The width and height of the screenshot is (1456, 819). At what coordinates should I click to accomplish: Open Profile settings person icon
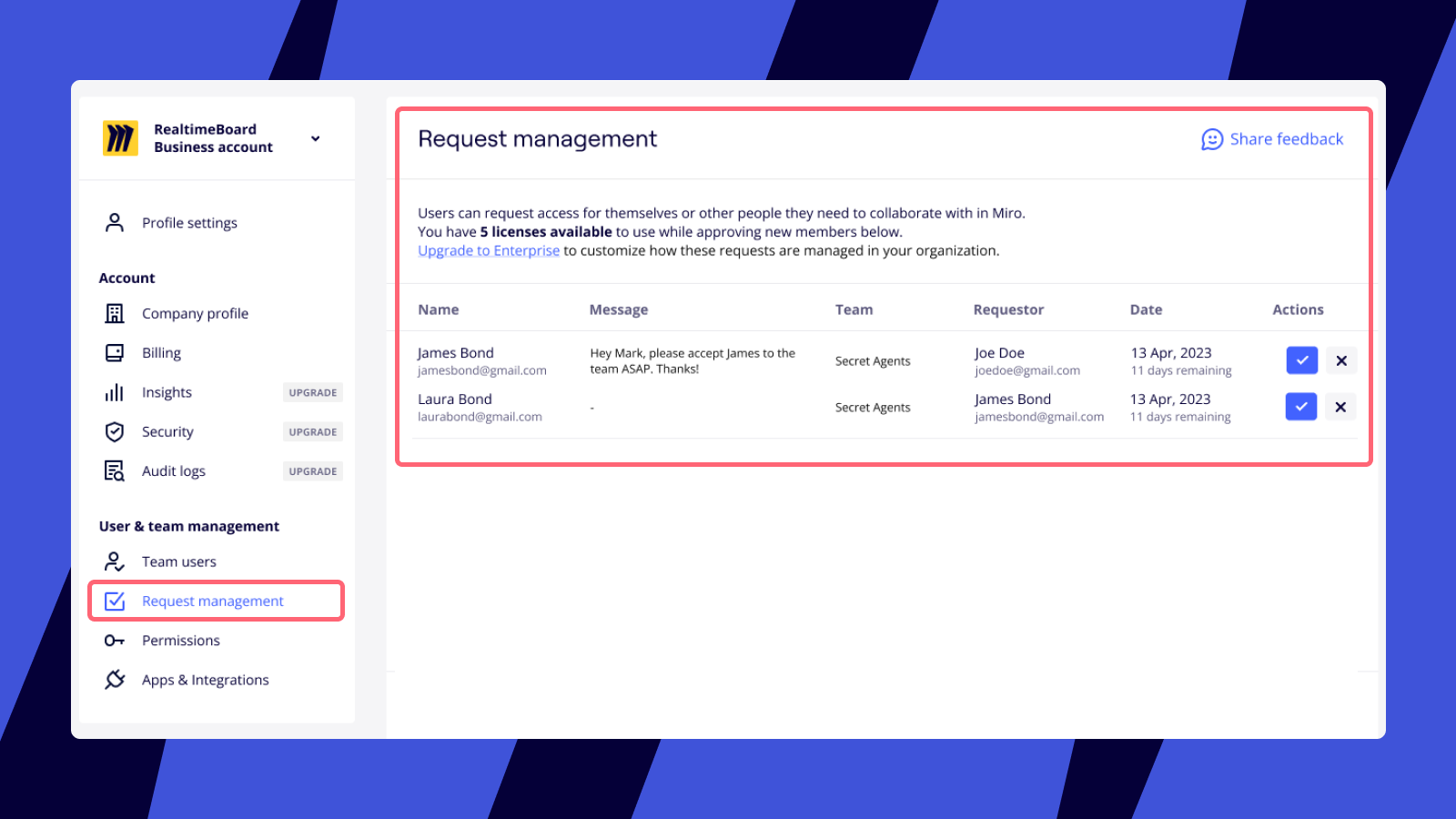click(x=115, y=223)
